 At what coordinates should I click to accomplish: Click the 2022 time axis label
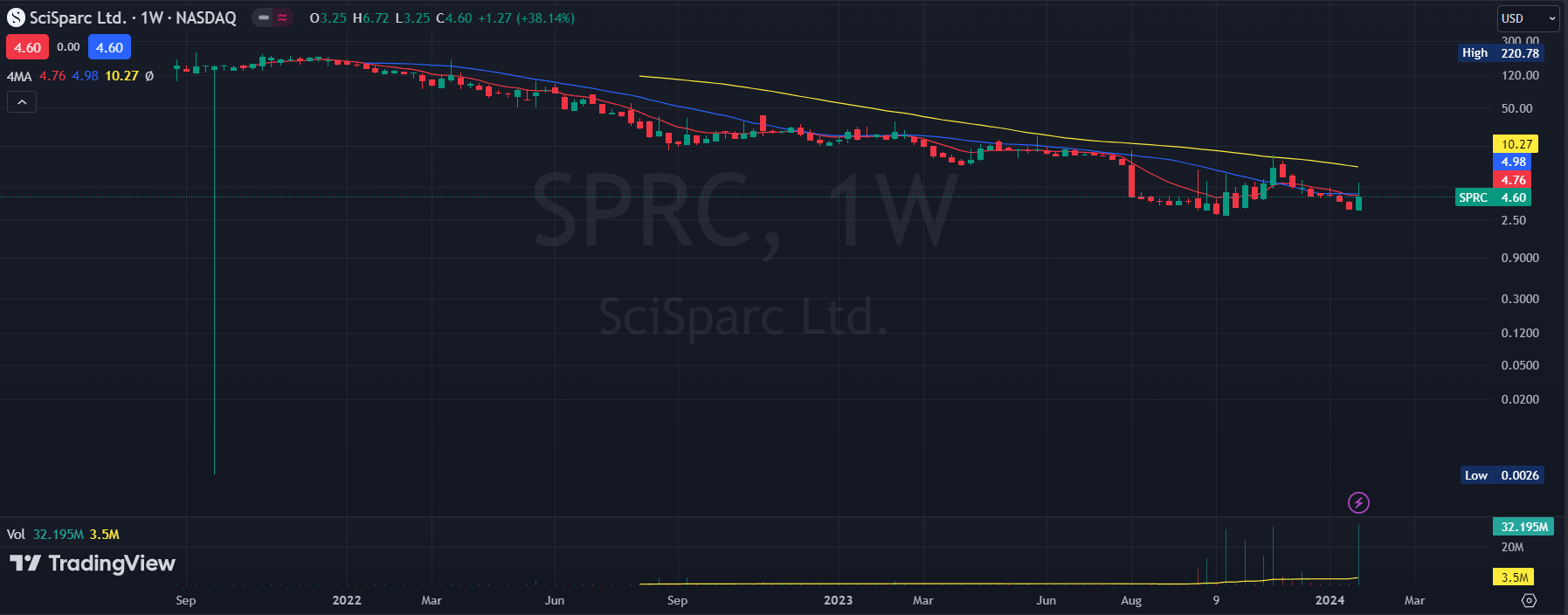point(347,600)
